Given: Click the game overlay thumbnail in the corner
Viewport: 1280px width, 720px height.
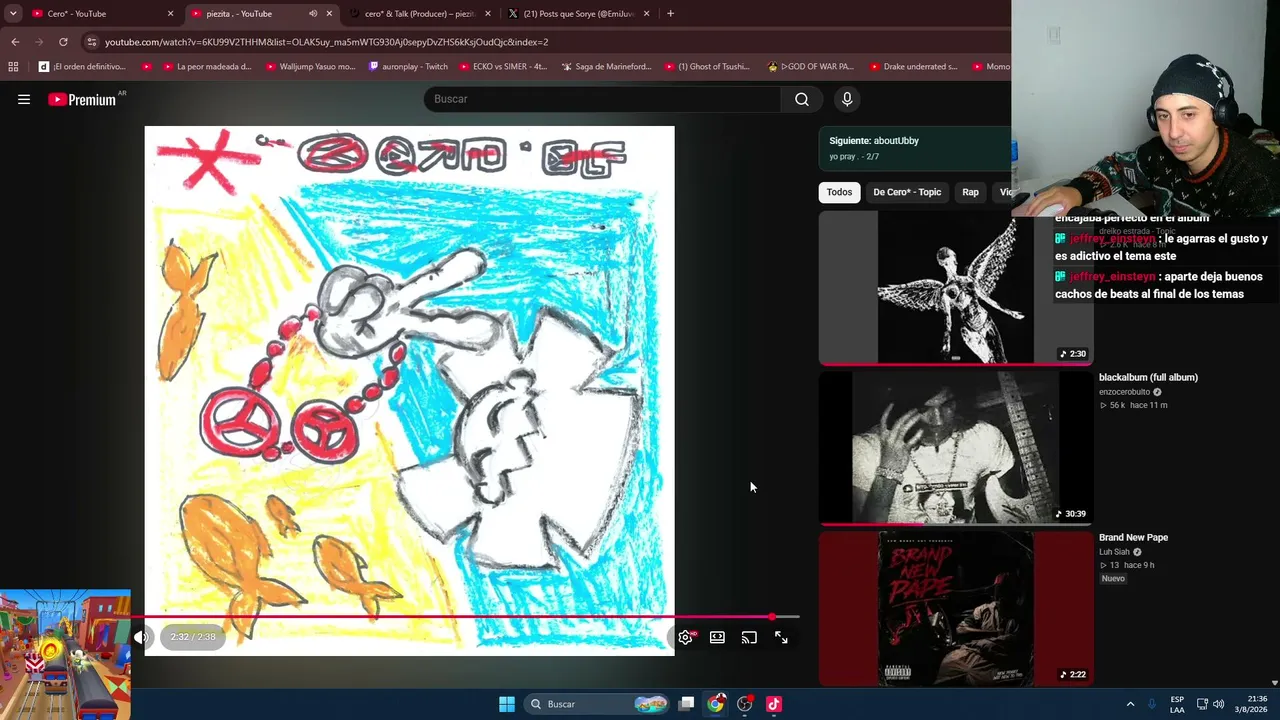Looking at the screenshot, I should pyautogui.click(x=65, y=655).
